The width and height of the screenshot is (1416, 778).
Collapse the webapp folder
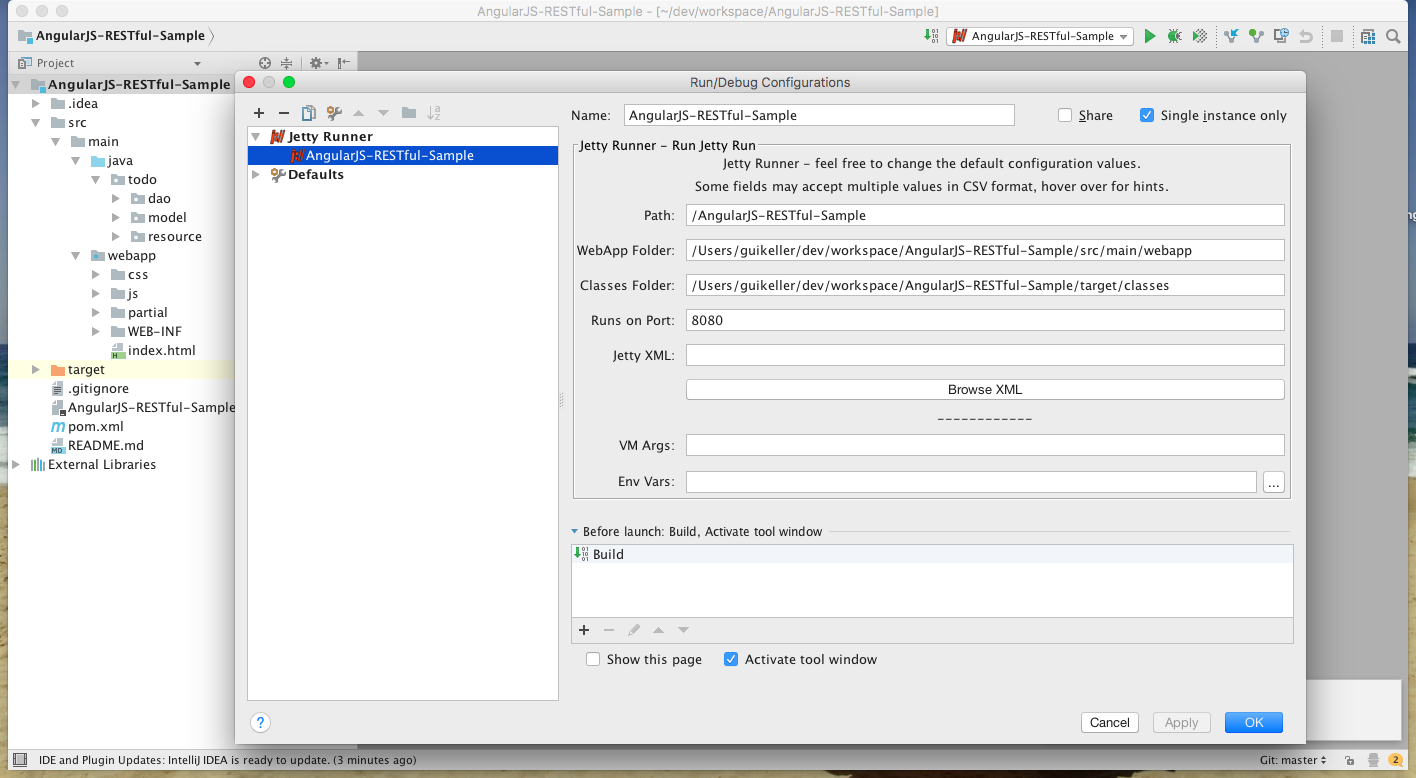click(x=76, y=255)
